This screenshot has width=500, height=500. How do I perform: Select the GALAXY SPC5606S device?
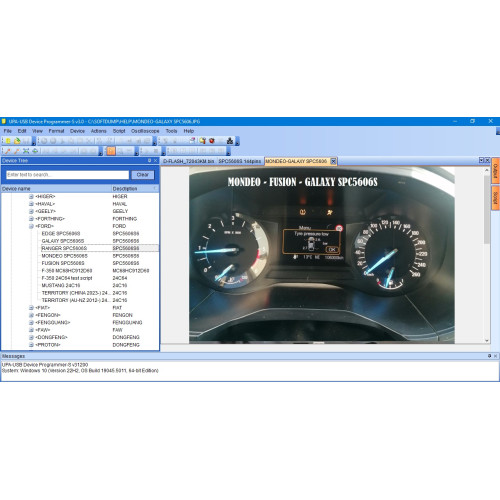[x=63, y=241]
